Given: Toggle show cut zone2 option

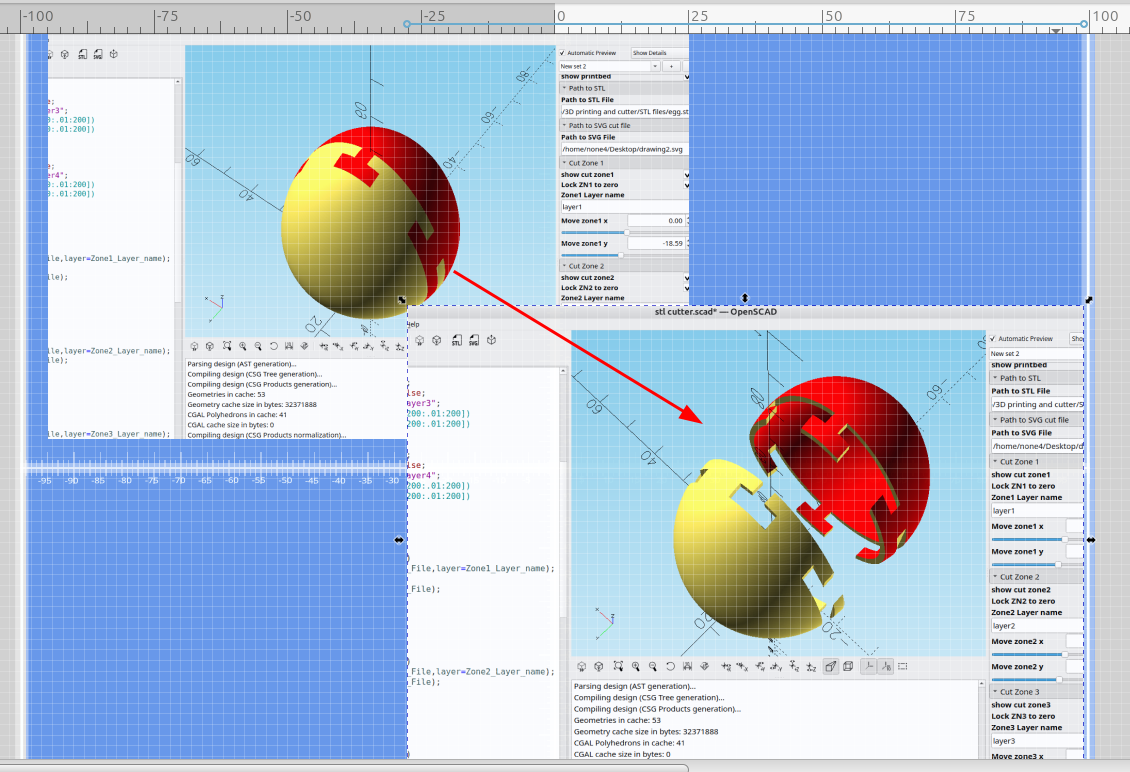Looking at the screenshot, I should pos(686,277).
